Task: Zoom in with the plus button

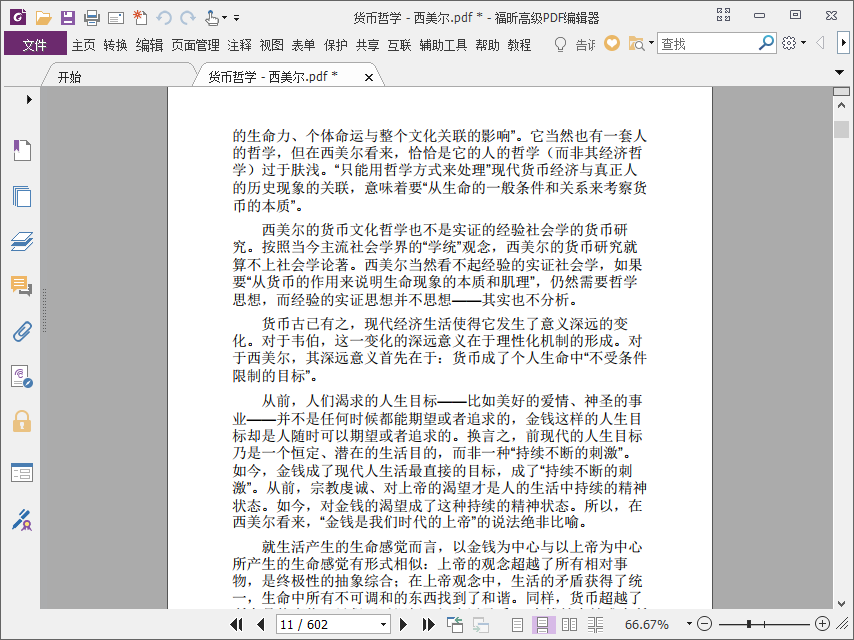Action: click(822, 624)
